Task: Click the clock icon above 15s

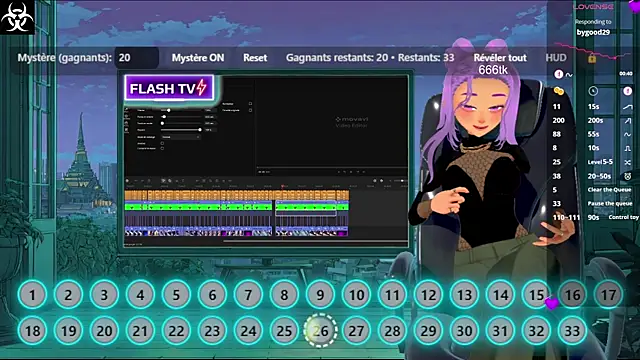Action: [593, 91]
